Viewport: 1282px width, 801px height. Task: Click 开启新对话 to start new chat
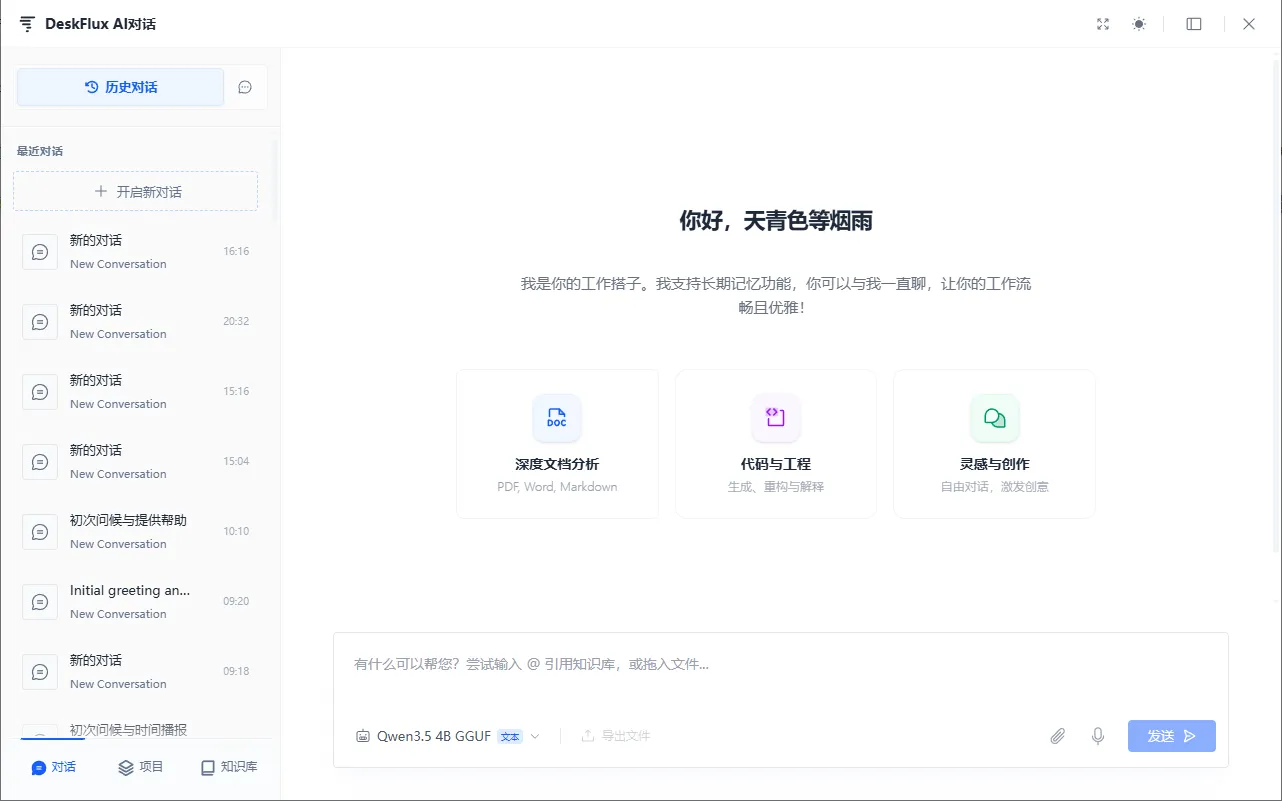tap(135, 191)
